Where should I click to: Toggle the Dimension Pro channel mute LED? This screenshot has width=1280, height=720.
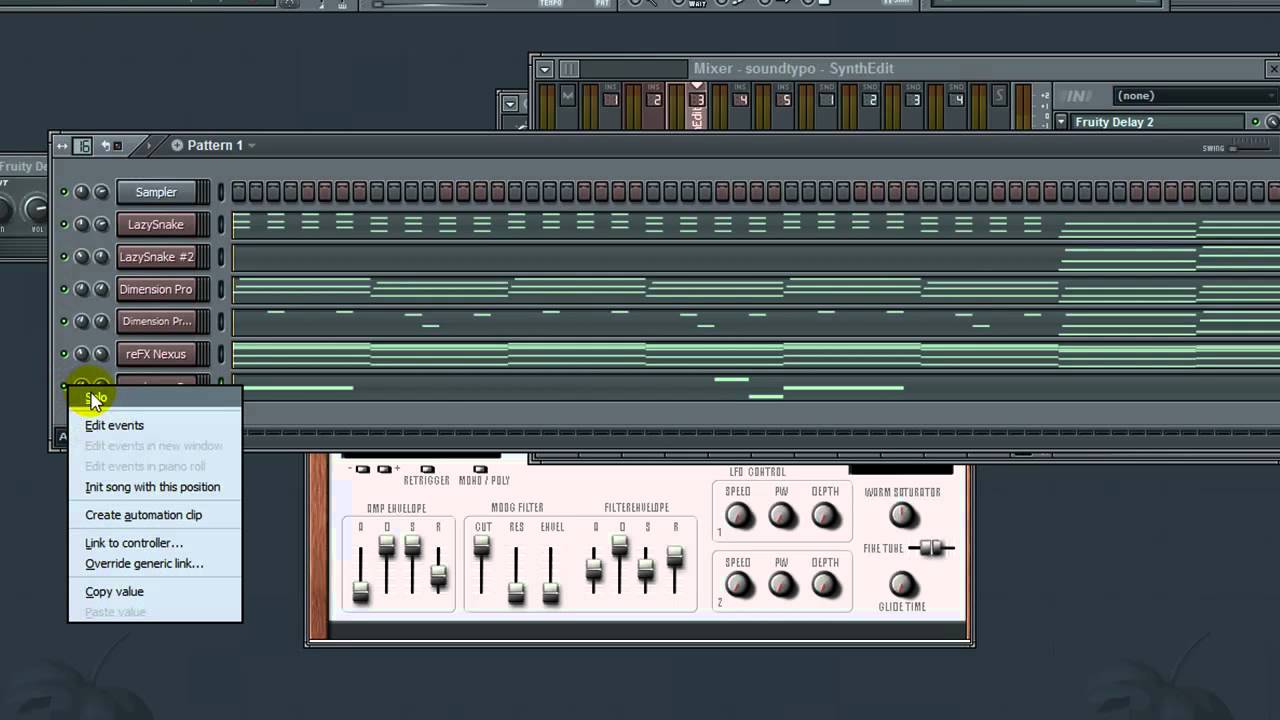tap(64, 289)
